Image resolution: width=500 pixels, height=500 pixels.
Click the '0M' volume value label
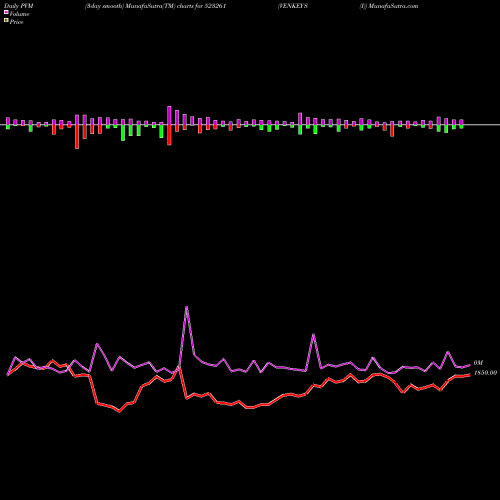click(x=478, y=363)
